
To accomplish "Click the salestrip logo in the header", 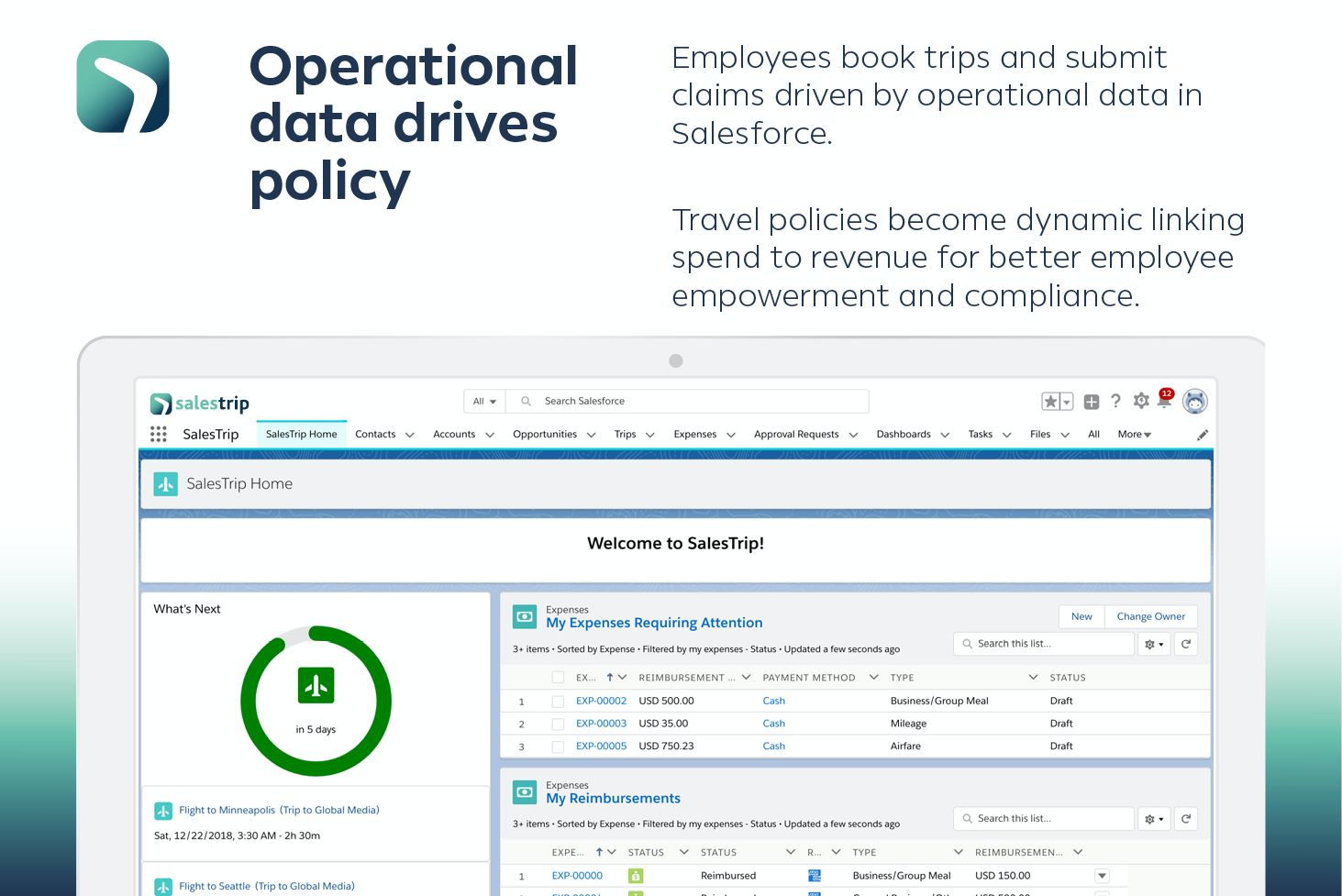I will point(200,404).
